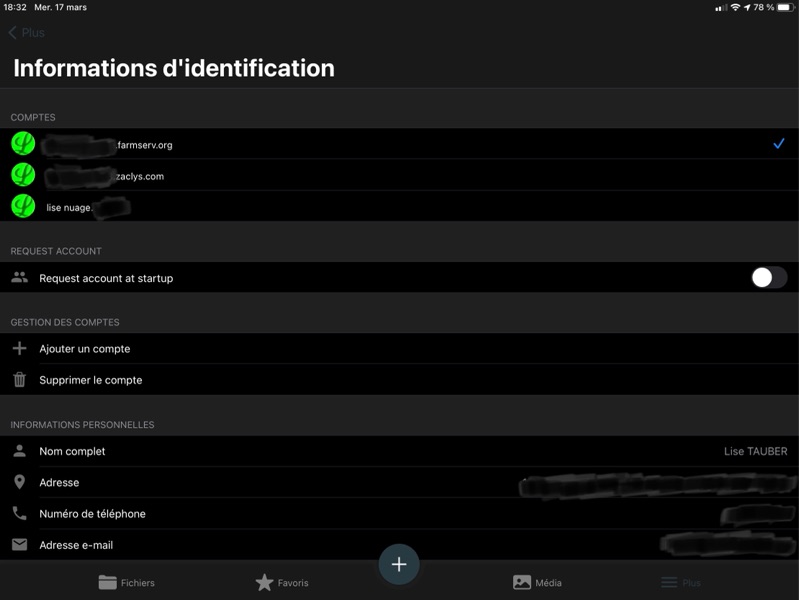Click the avatar icon of farmserv.org account
This screenshot has width=799, height=600.
click(23, 145)
